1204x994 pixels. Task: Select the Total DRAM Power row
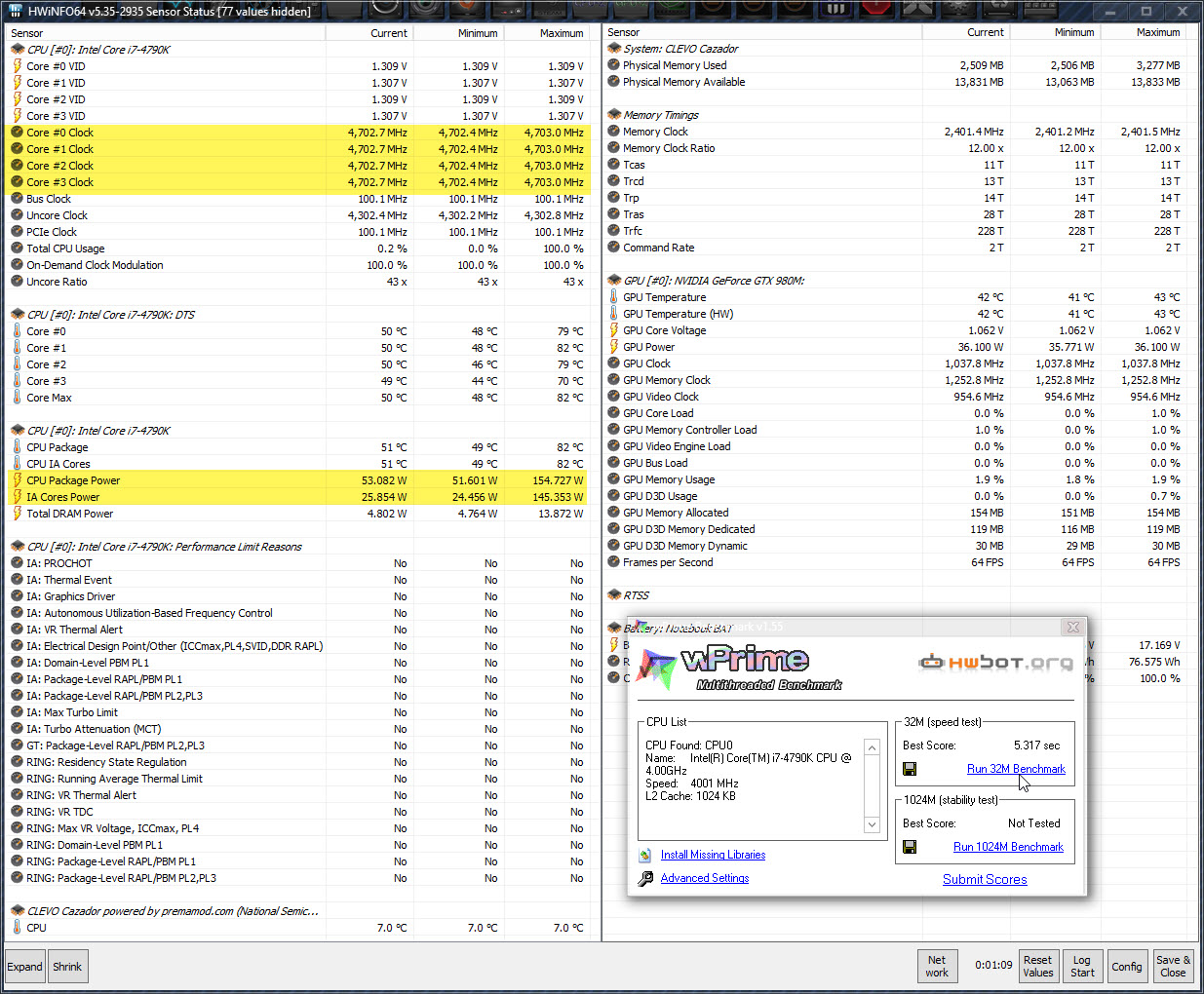298,514
